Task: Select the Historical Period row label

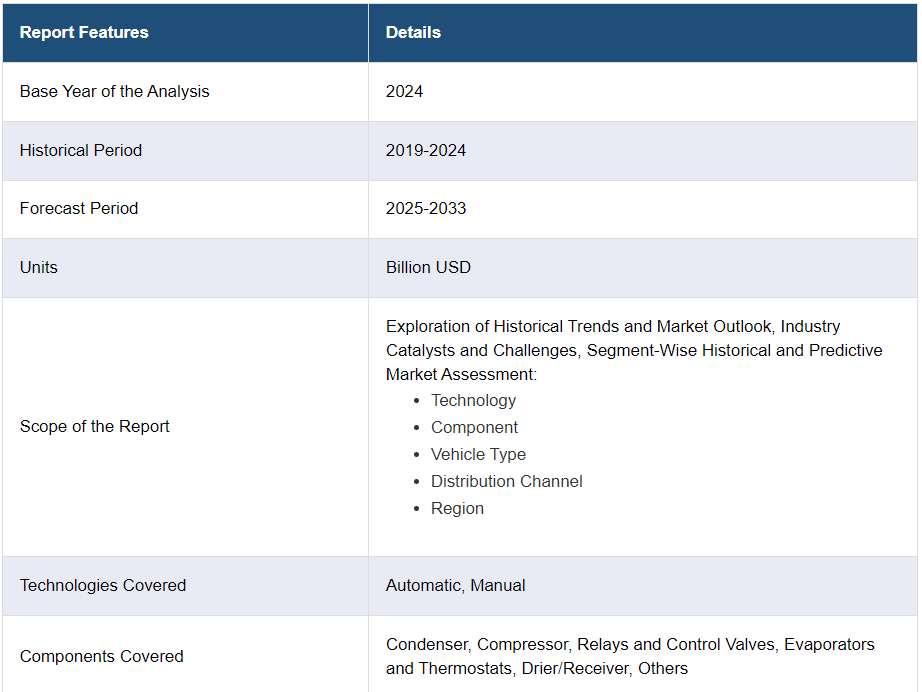Action: pos(81,151)
